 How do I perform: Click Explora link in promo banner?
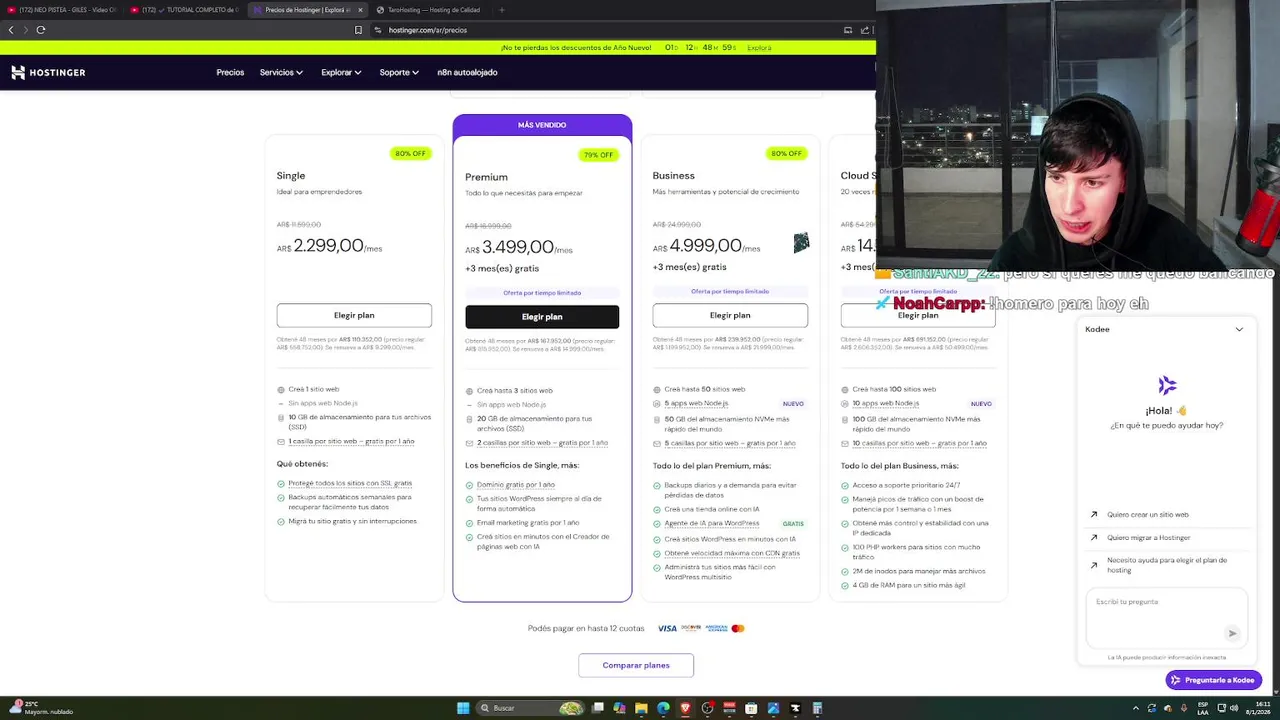pyautogui.click(x=759, y=48)
